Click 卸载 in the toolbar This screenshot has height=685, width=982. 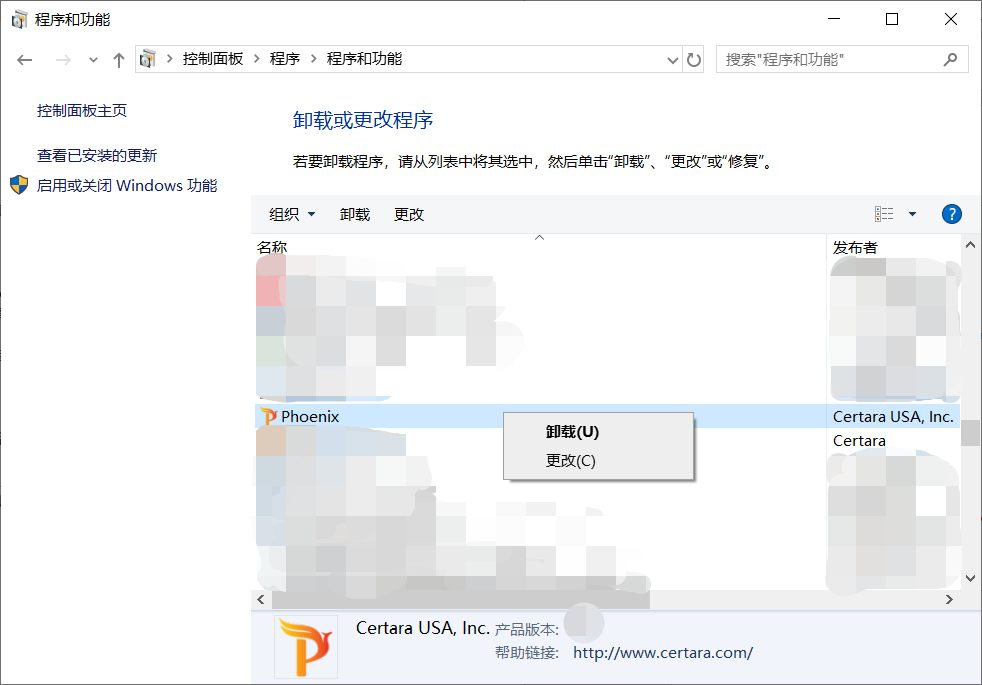pos(355,214)
